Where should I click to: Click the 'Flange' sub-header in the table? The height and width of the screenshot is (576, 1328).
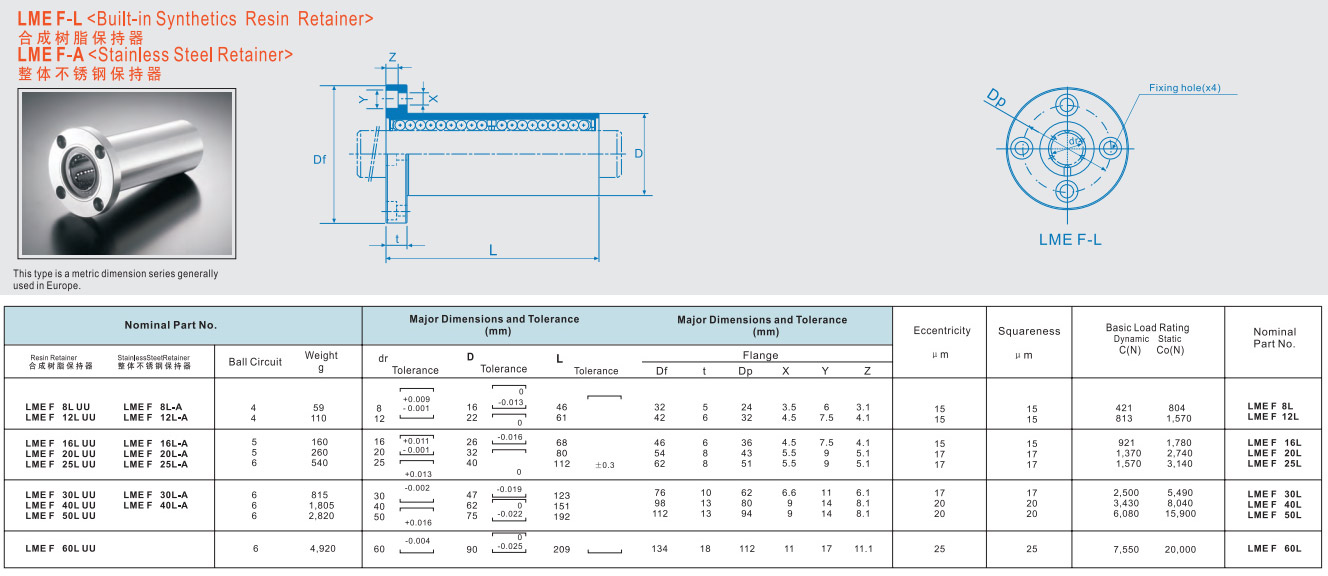pos(760,355)
